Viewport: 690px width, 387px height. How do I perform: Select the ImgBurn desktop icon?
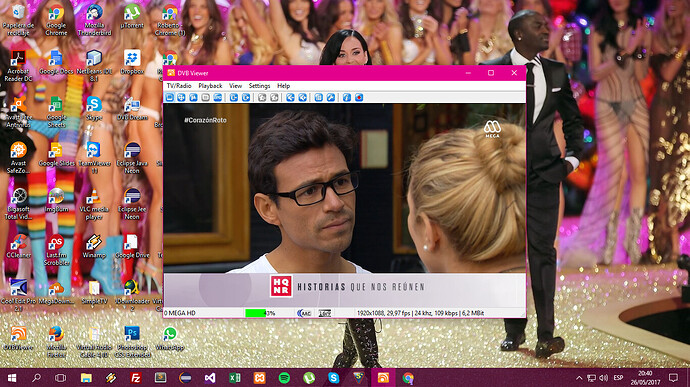pos(56,200)
